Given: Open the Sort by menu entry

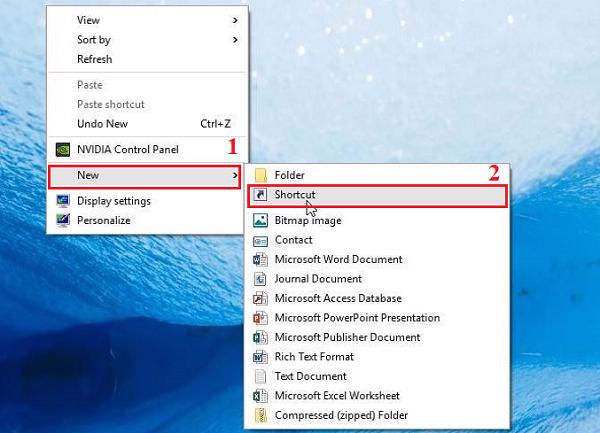Looking at the screenshot, I should [147, 40].
